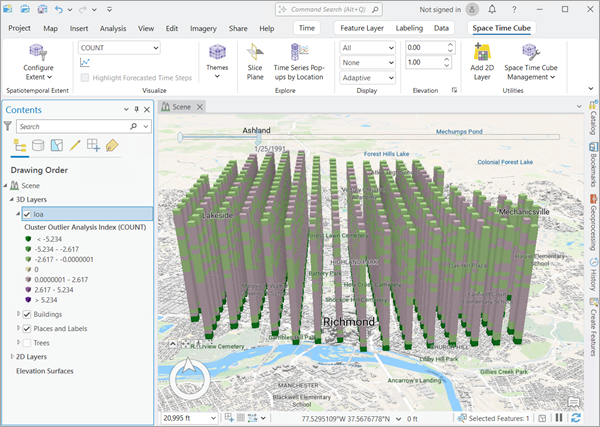Enable the Trees layer checkbox
The width and height of the screenshot is (600, 427).
click(x=27, y=342)
